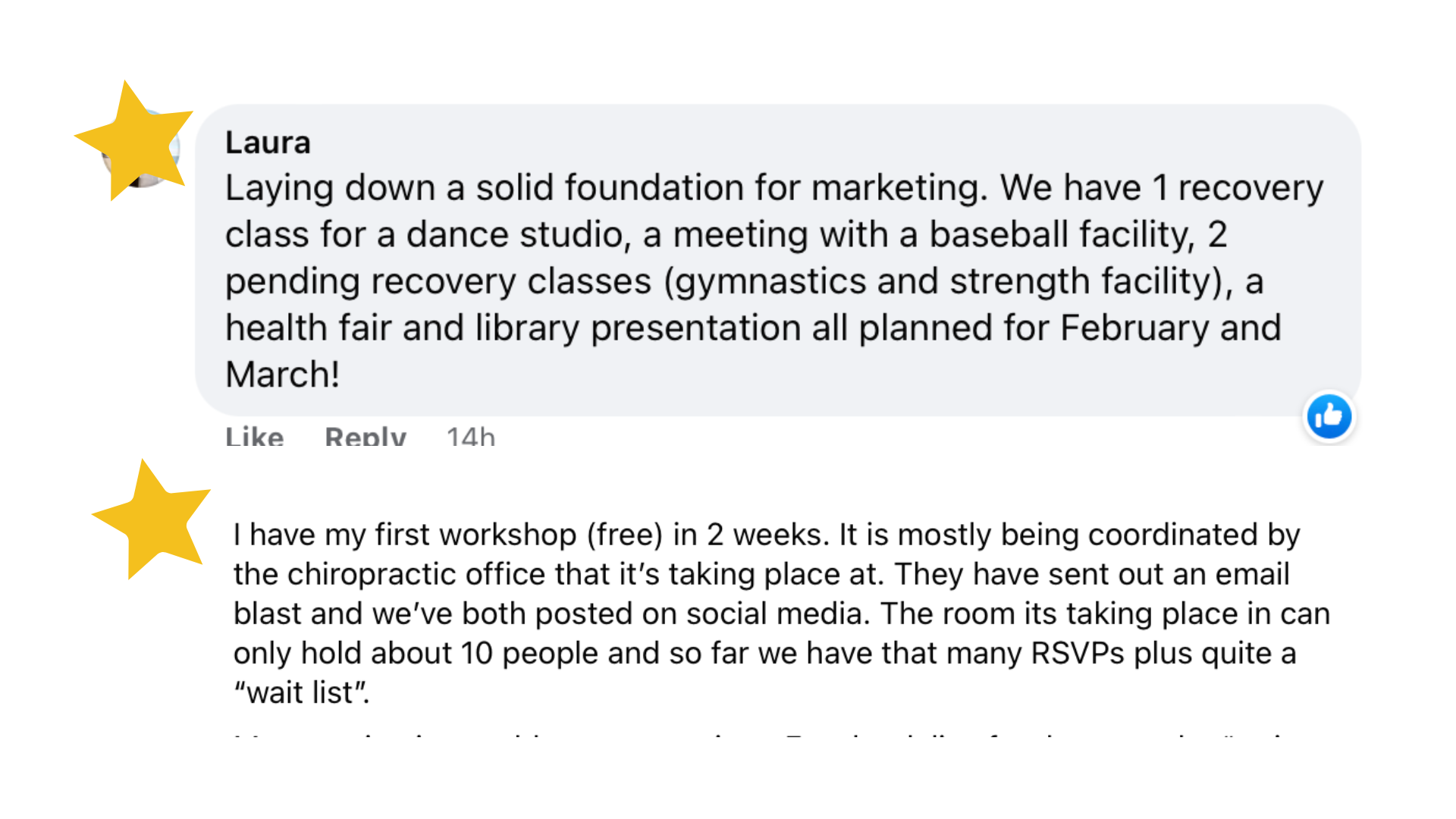Reply to Laura's comment
Image resolution: width=1456 pixels, height=819 pixels.
pos(365,437)
